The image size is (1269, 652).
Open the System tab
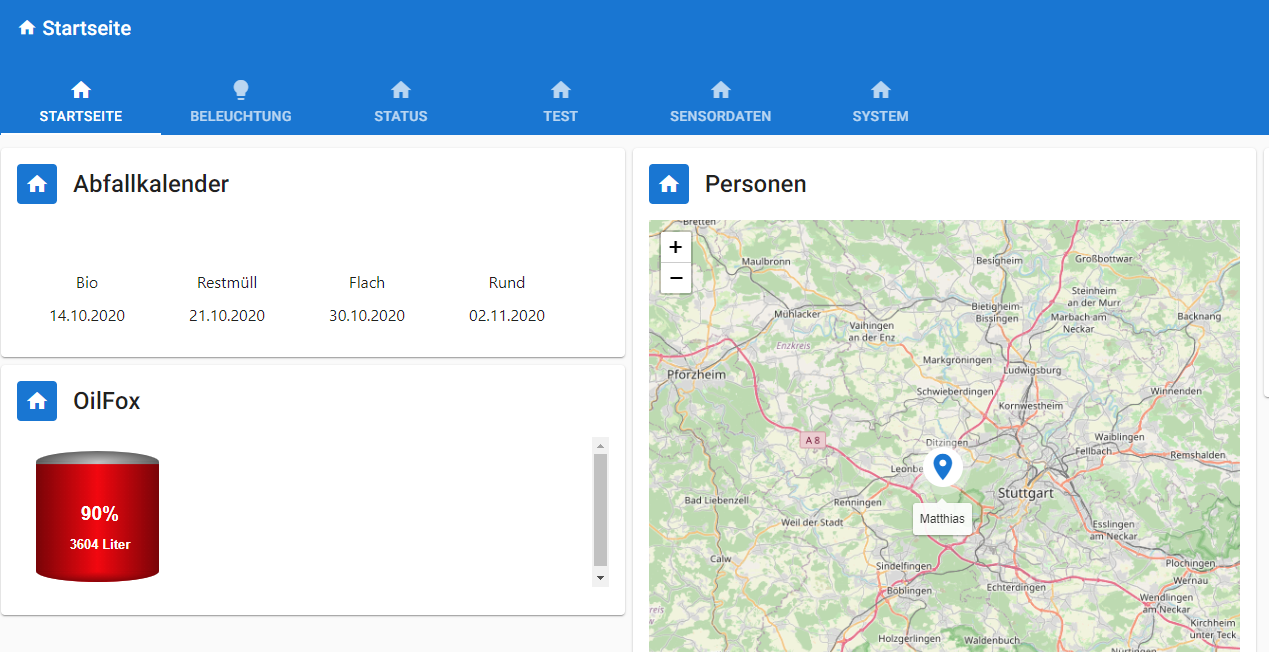click(x=880, y=104)
